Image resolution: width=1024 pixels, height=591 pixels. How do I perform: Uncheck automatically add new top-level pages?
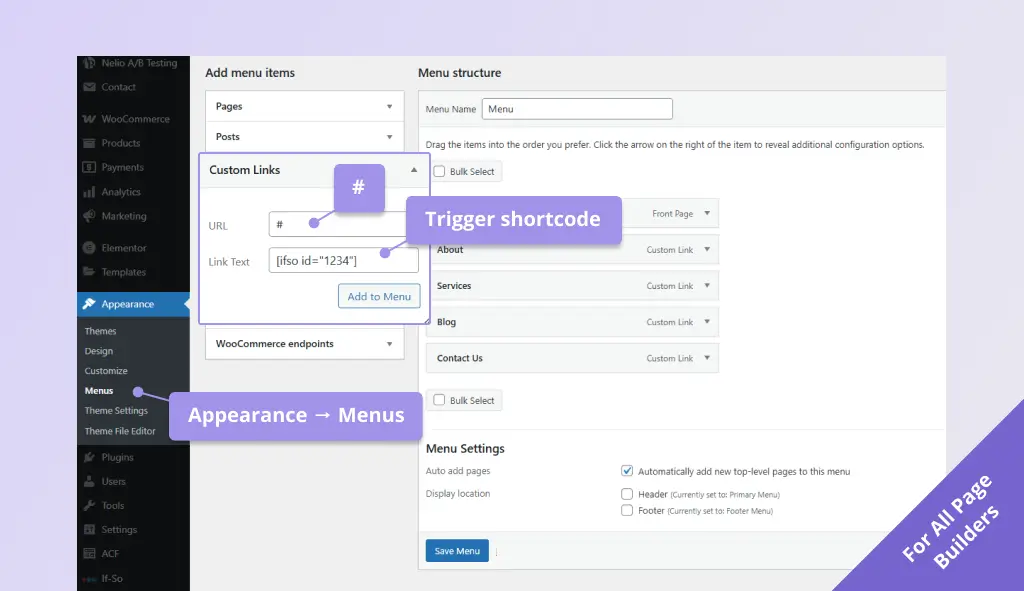pyautogui.click(x=627, y=471)
